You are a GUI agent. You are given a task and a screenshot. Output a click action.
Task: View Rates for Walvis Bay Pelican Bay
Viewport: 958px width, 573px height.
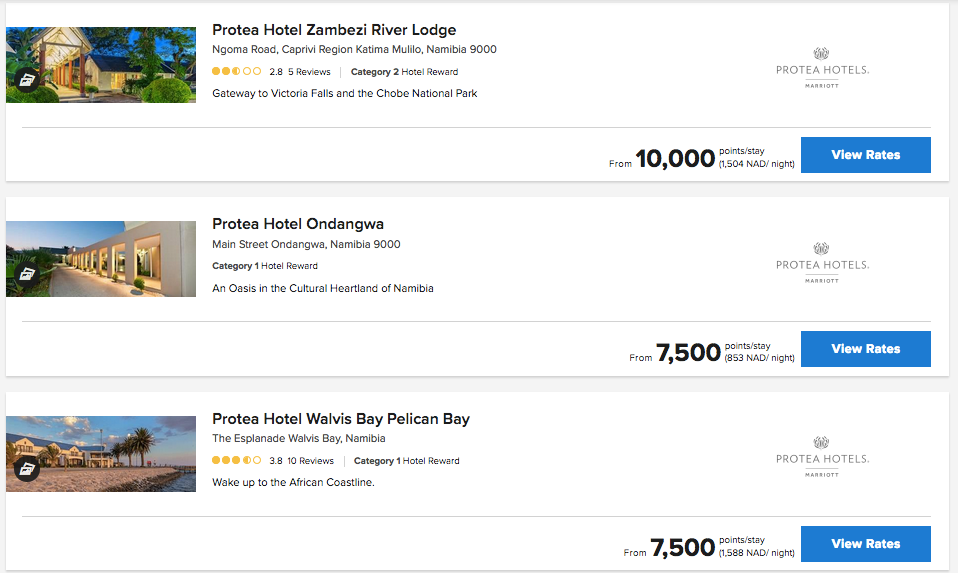[x=865, y=544]
